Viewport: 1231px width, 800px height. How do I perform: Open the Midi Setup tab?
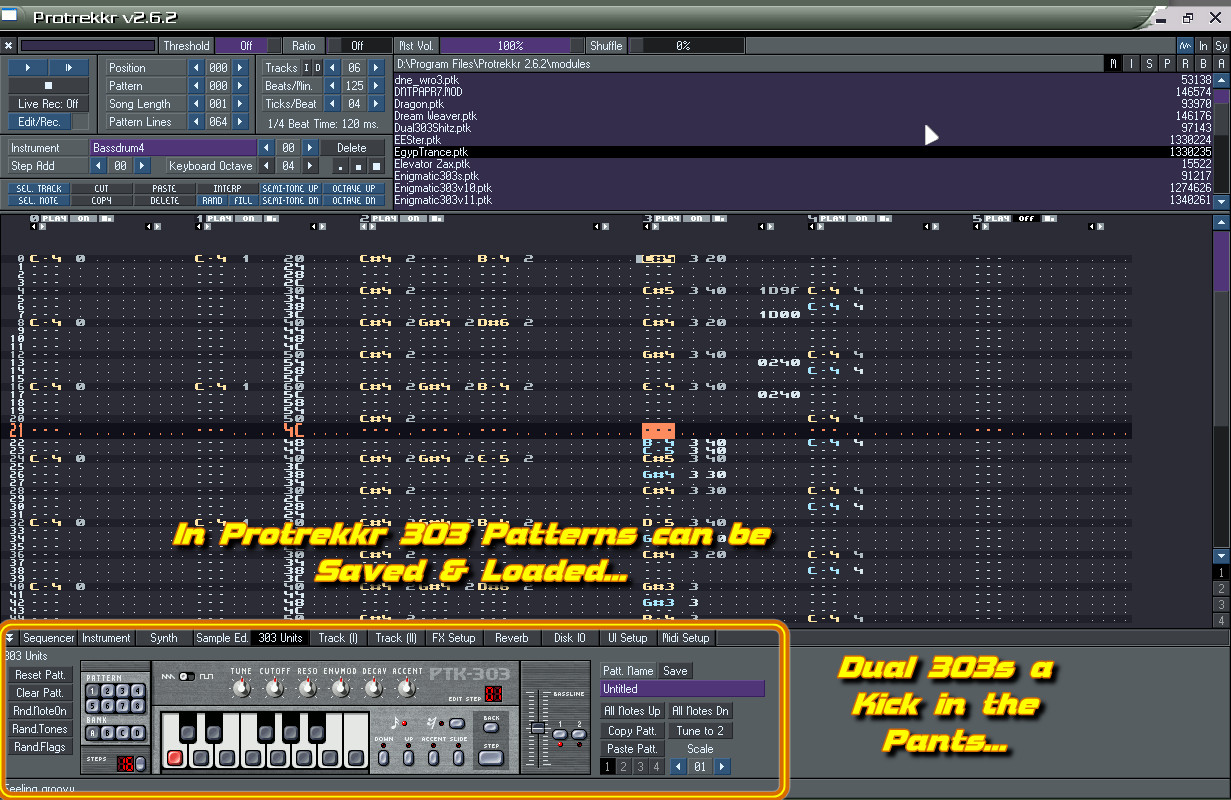(686, 638)
